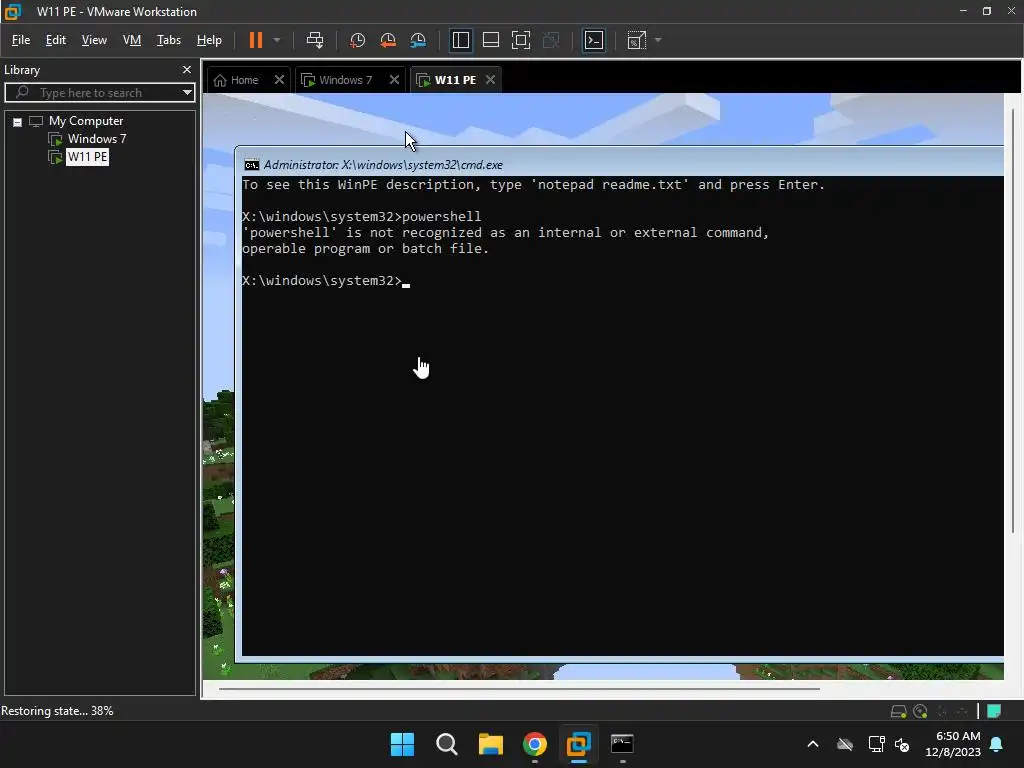
Task: Revert the VM to its last snapshot
Action: pos(388,40)
